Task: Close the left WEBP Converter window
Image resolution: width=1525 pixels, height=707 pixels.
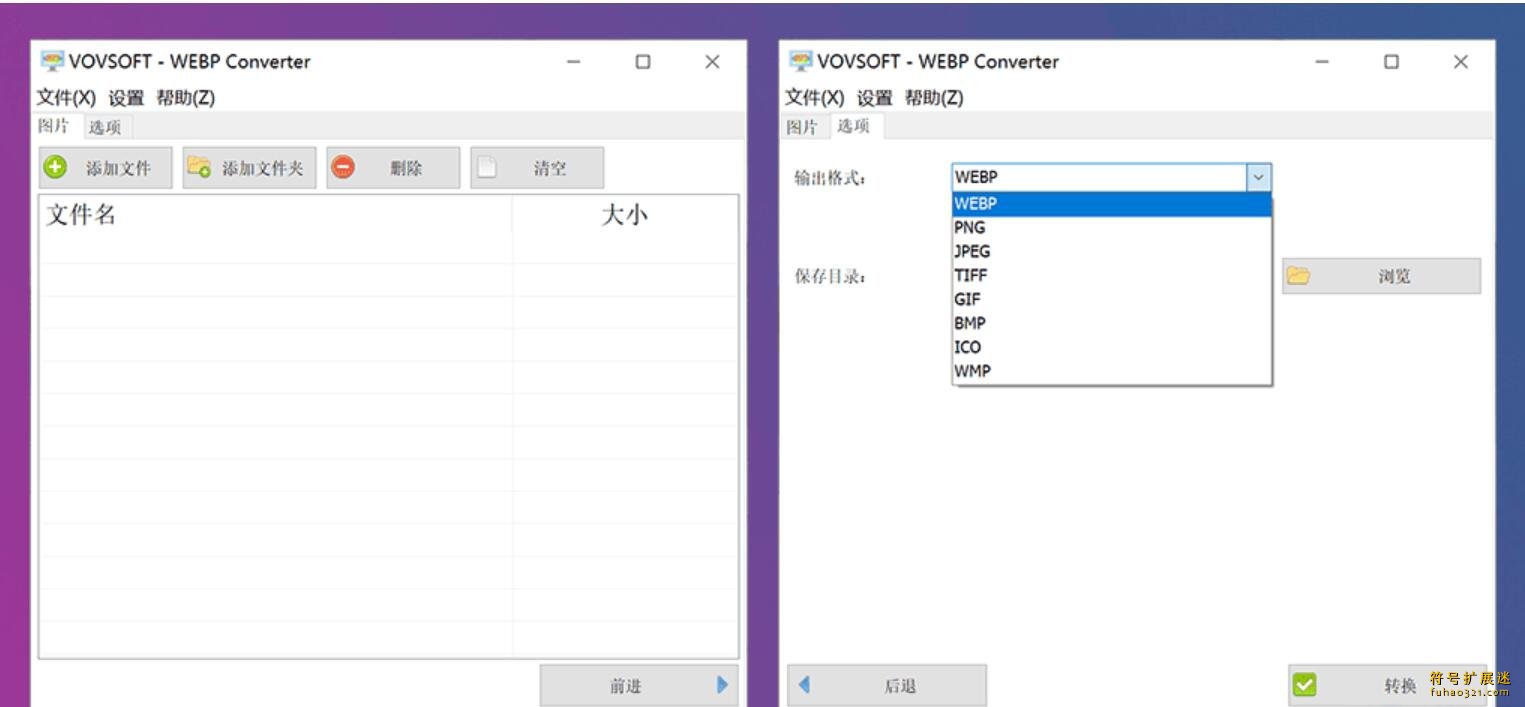Action: click(x=712, y=62)
